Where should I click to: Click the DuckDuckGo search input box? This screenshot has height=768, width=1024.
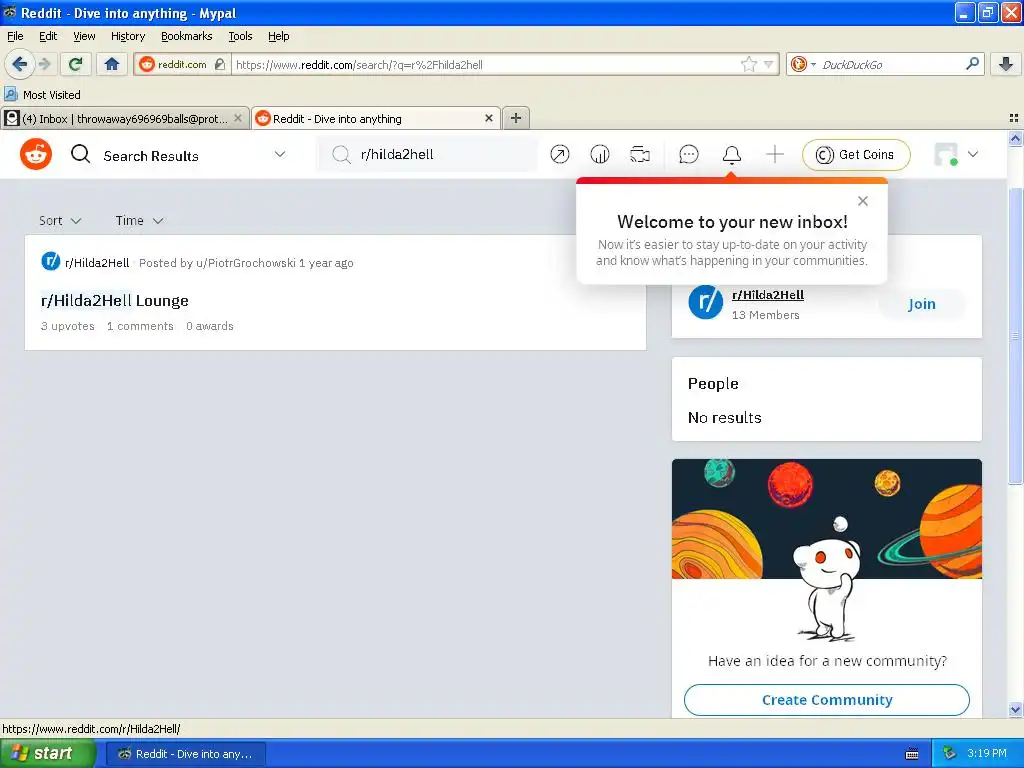pos(891,64)
